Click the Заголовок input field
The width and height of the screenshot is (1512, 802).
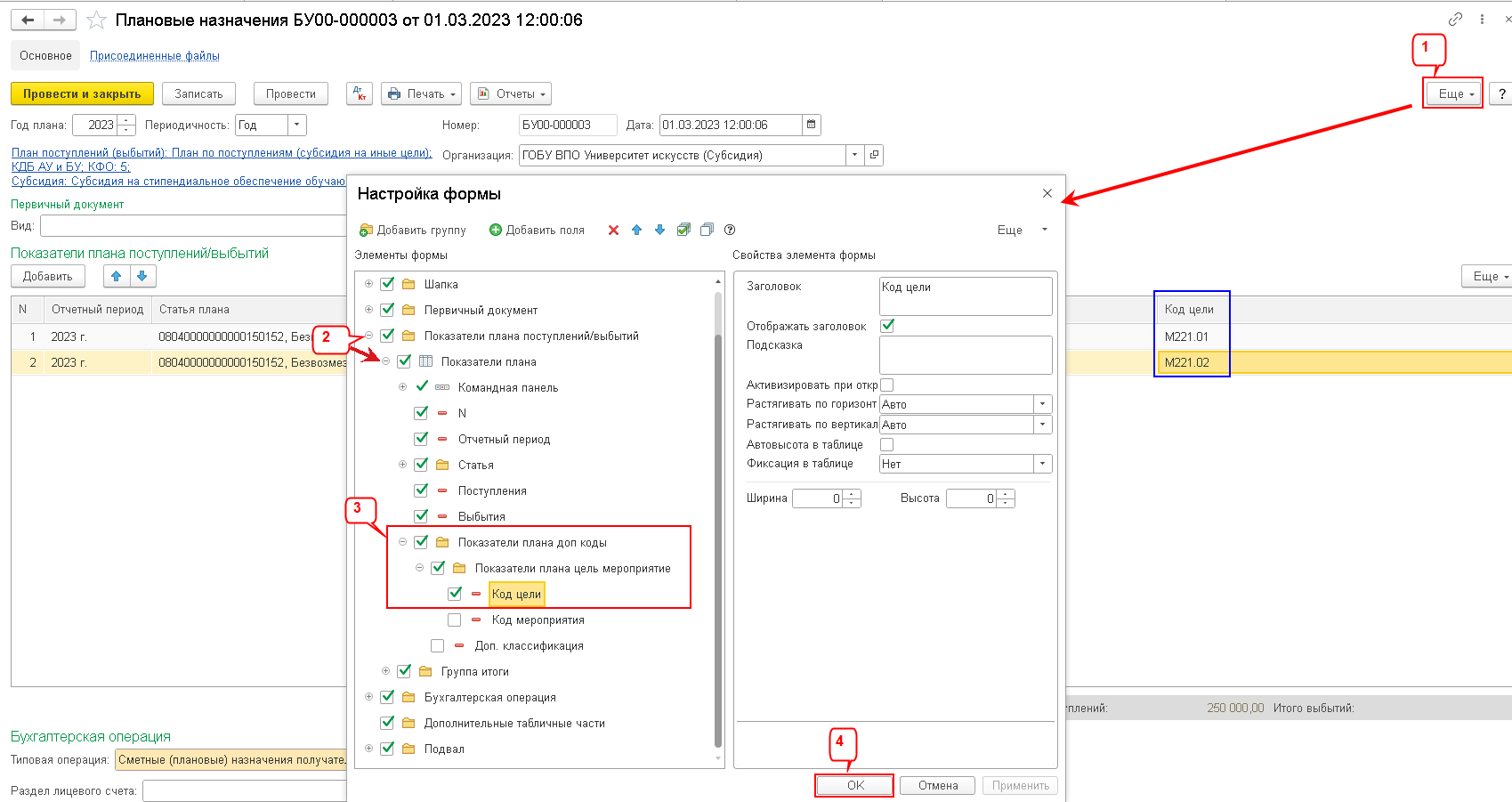click(x=966, y=296)
